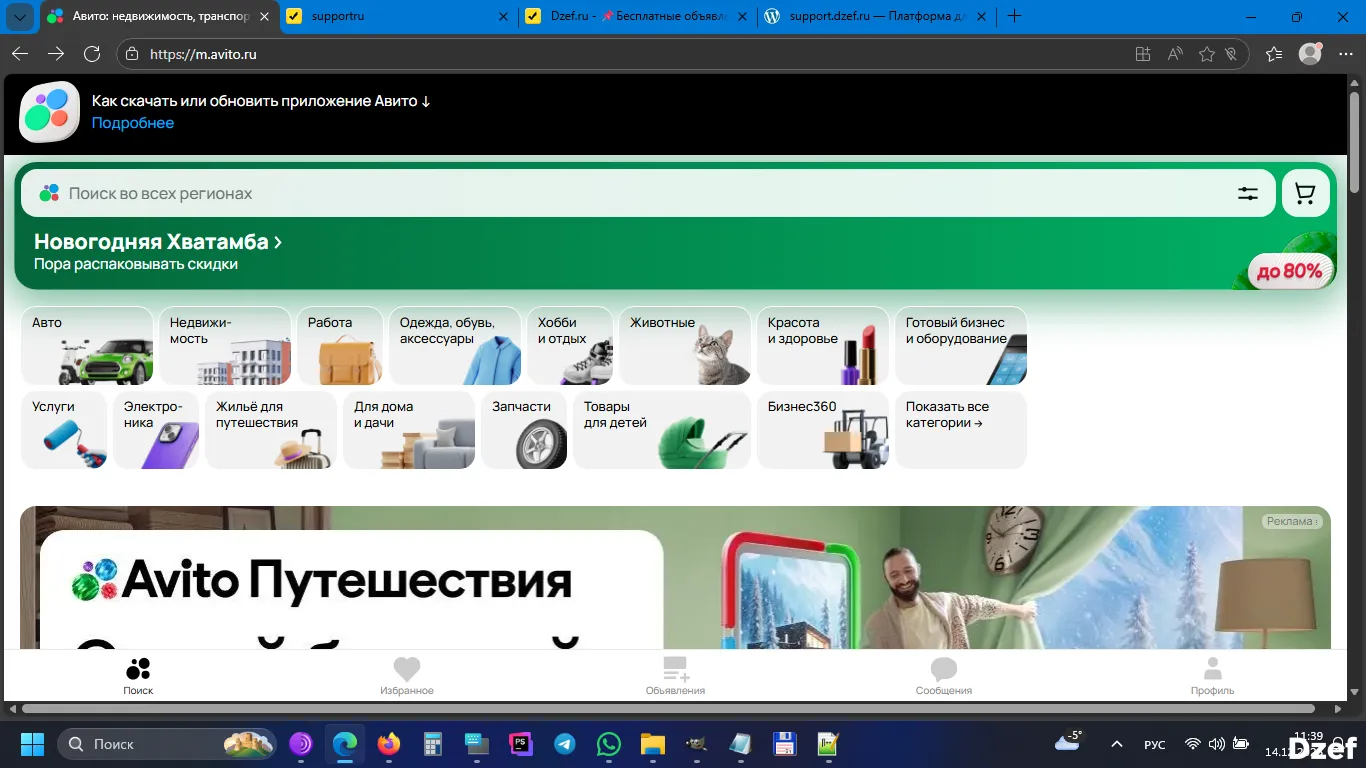Open filters beside the search bar
The width and height of the screenshot is (1366, 768).
[1247, 192]
